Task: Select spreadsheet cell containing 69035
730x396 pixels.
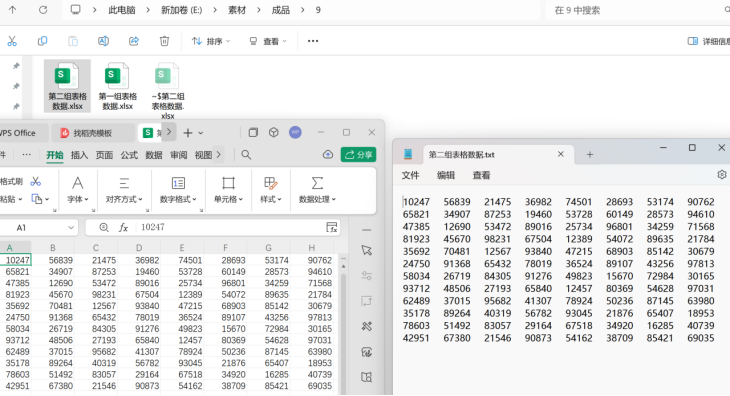Action: (x=312, y=386)
